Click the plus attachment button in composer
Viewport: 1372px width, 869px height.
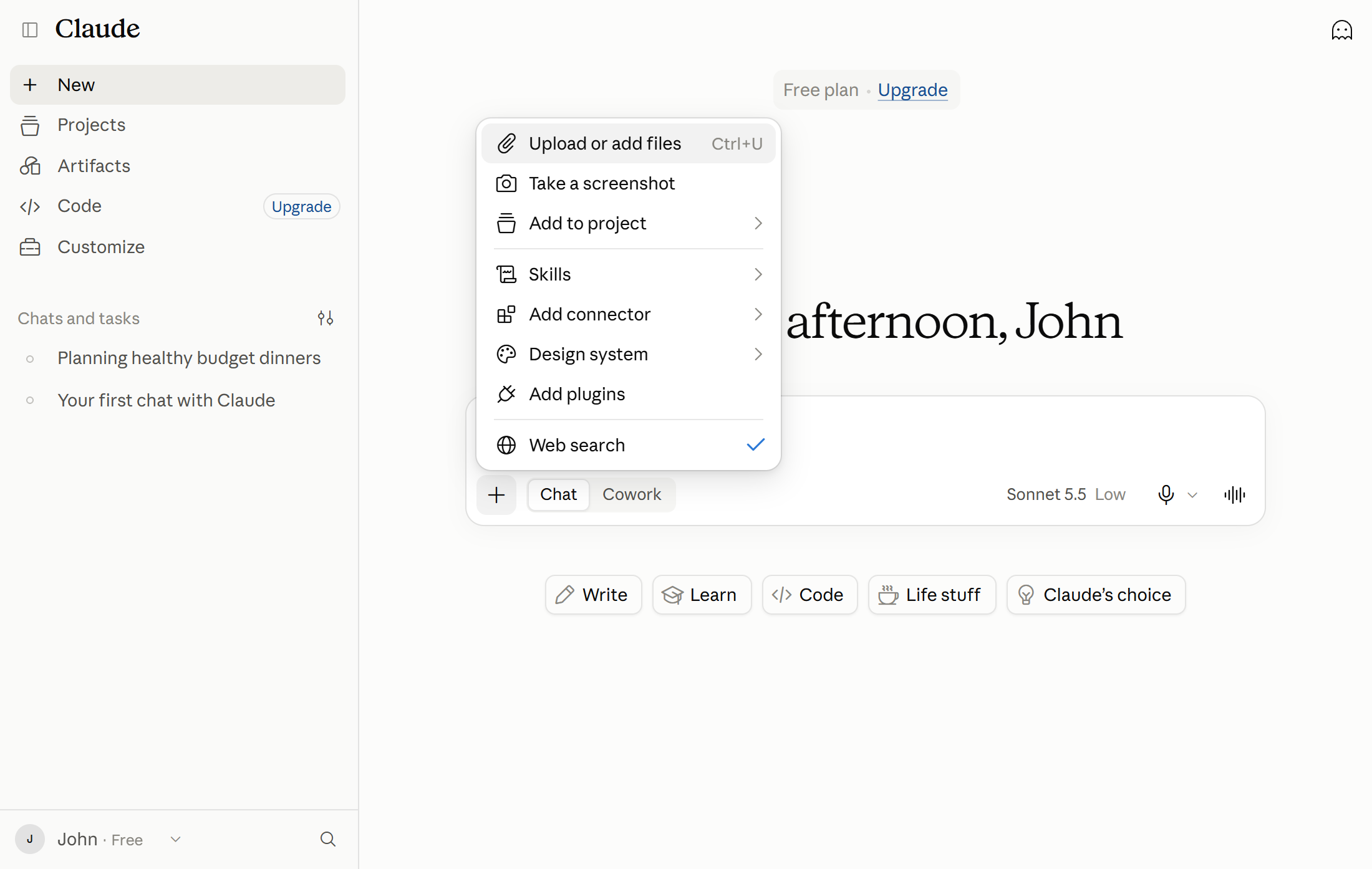tap(496, 495)
